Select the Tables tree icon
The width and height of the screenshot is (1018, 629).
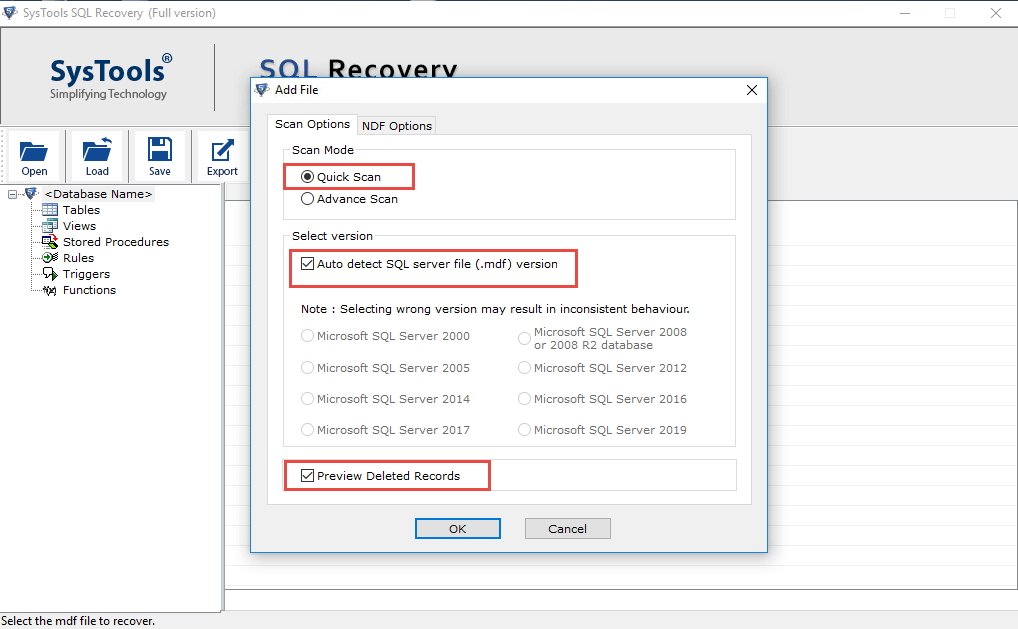click(50, 210)
